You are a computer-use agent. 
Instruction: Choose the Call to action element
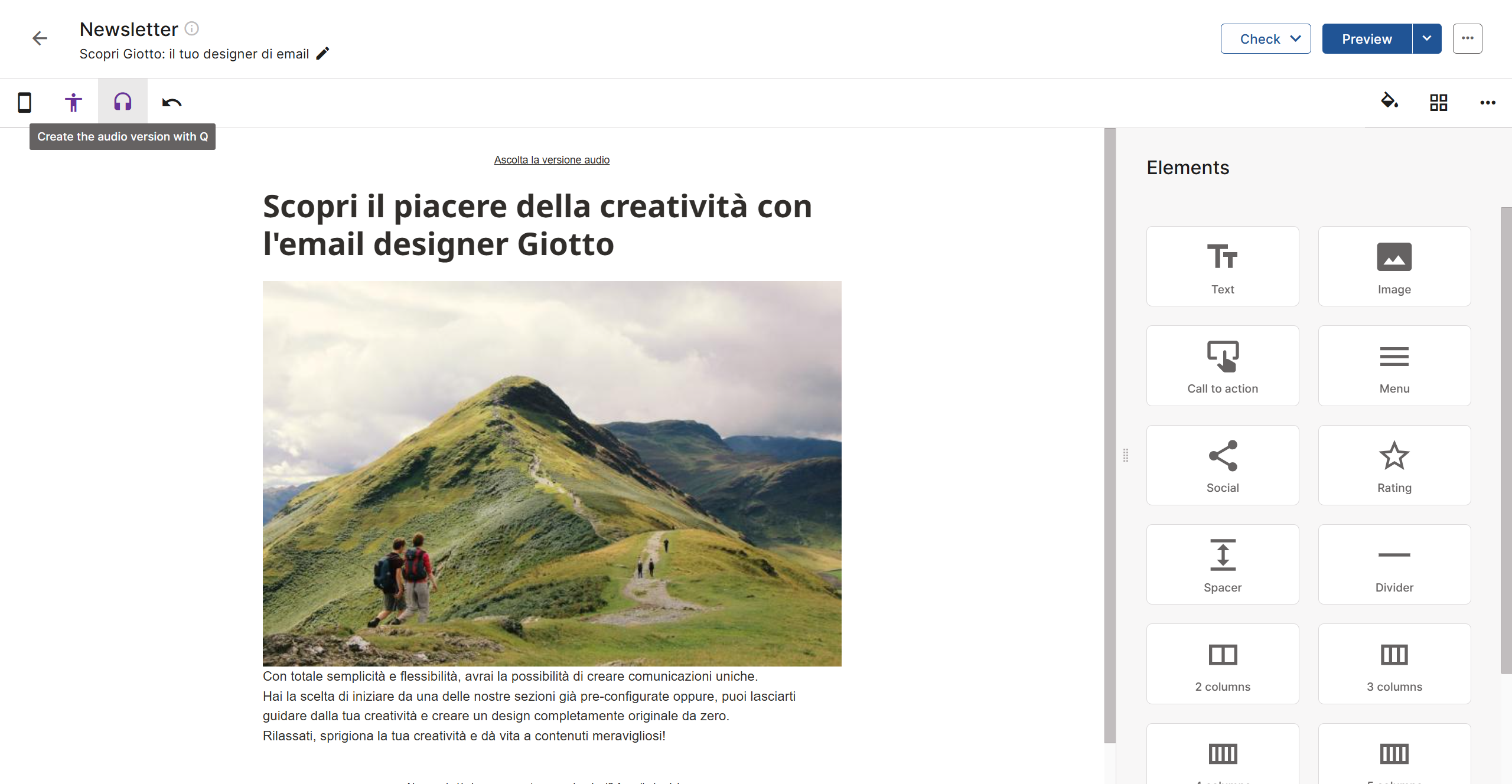coord(1223,365)
